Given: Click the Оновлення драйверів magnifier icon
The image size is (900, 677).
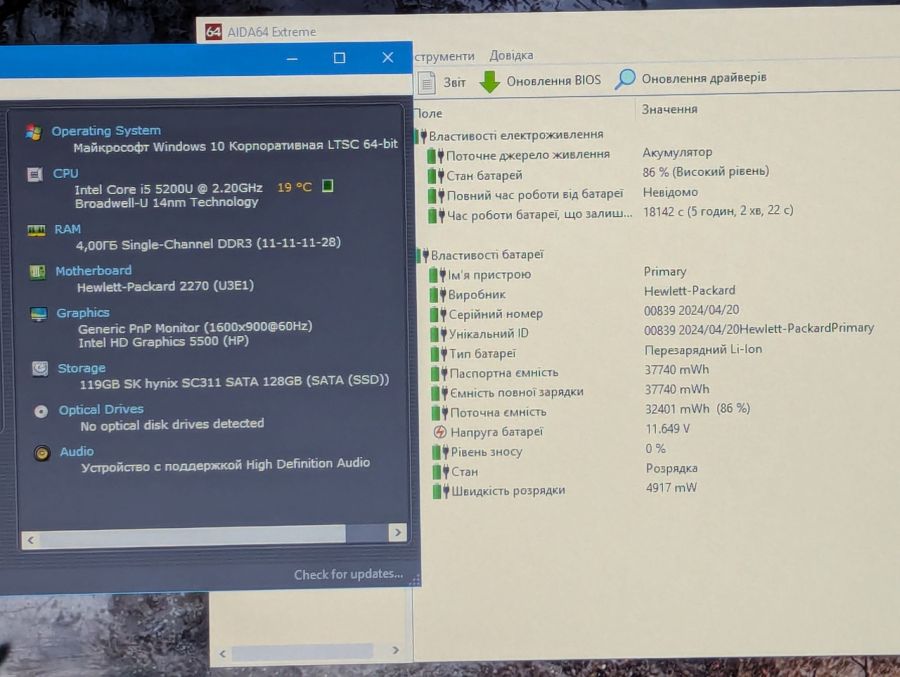Looking at the screenshot, I should [x=625, y=79].
